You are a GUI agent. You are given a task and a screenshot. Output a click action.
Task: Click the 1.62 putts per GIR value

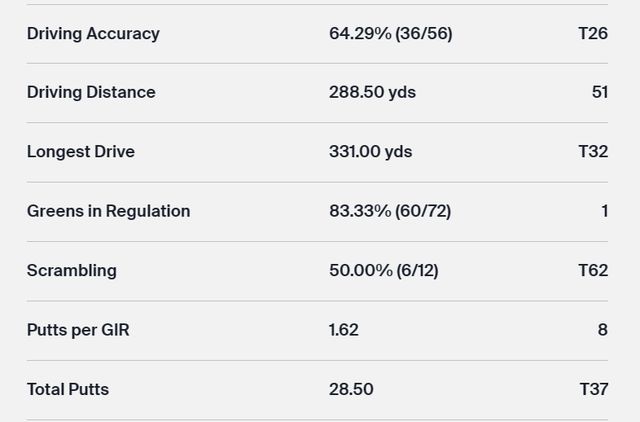pos(344,329)
